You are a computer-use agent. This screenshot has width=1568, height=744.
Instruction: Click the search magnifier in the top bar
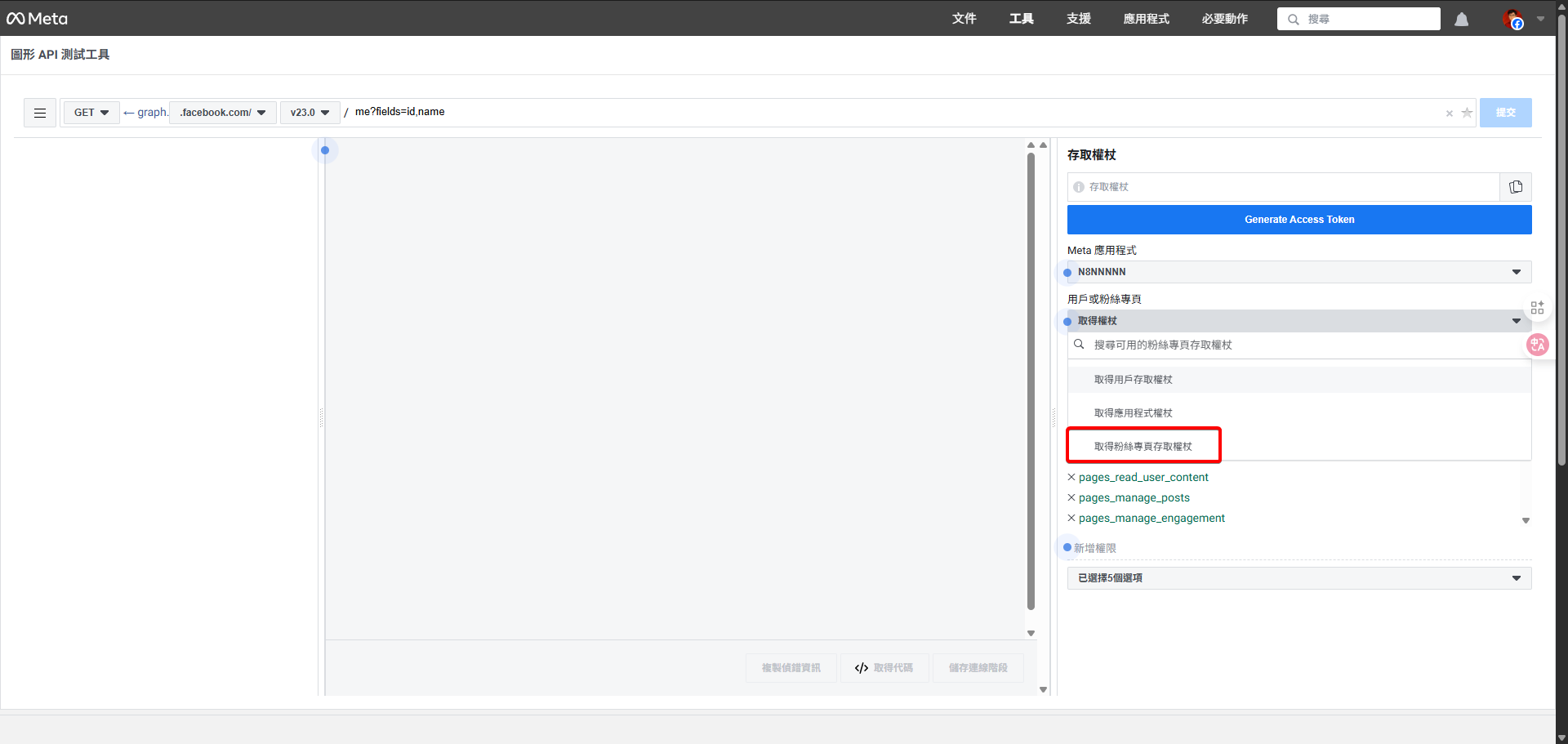pyautogui.click(x=1291, y=19)
